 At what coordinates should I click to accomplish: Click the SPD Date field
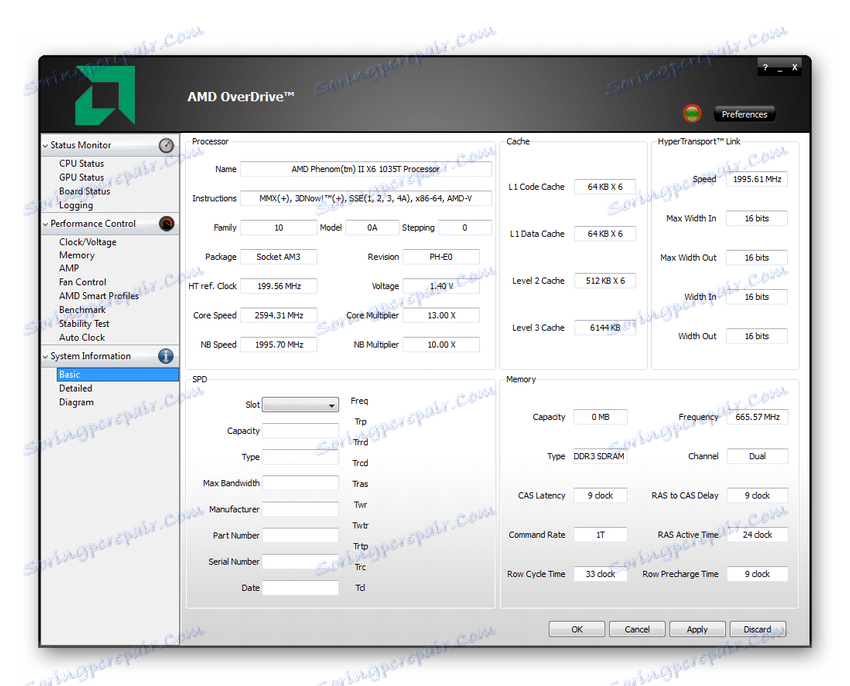click(300, 587)
